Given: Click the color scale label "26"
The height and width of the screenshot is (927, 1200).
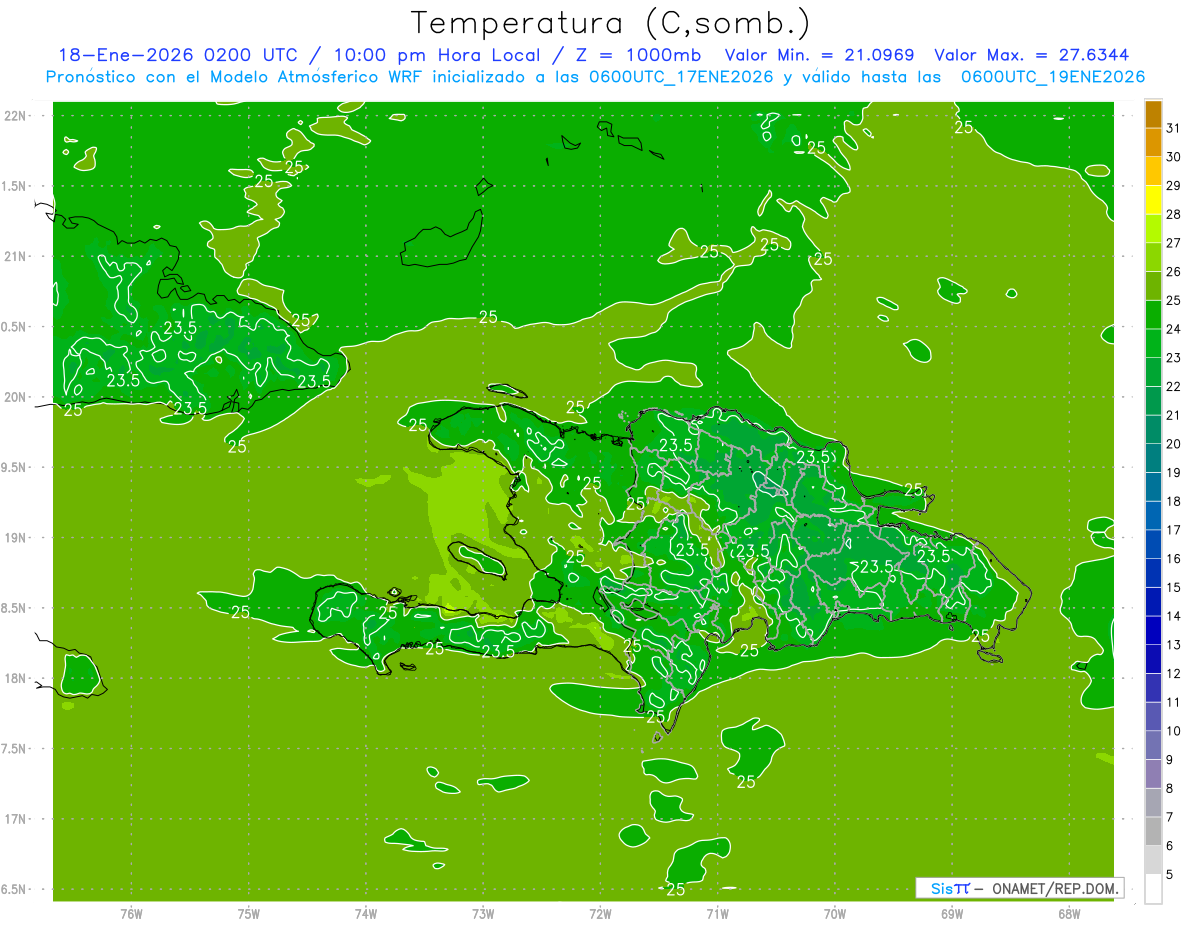Looking at the screenshot, I should (1173, 271).
